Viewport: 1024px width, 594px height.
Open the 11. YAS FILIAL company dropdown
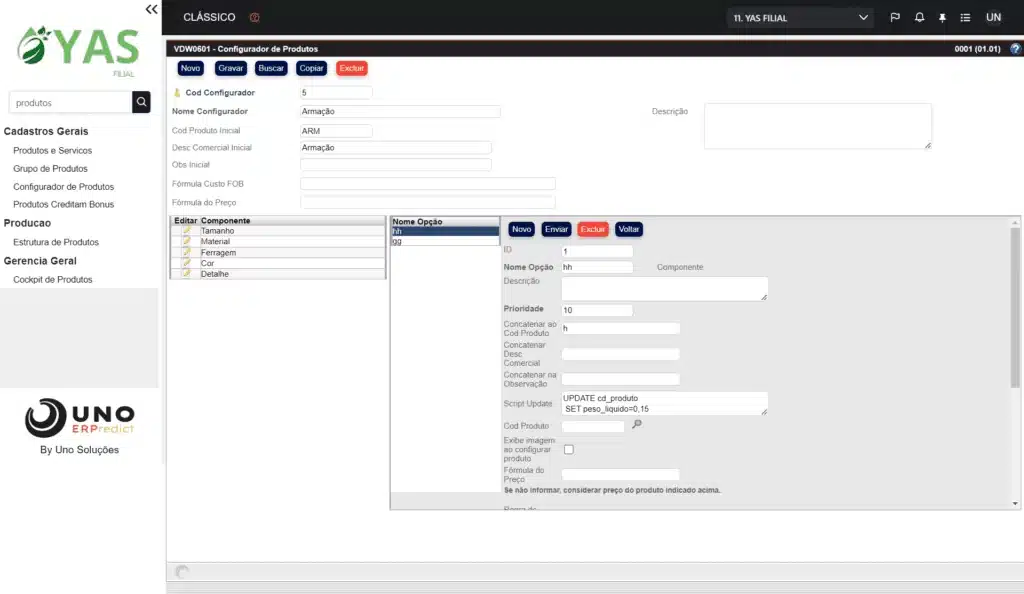tap(800, 18)
